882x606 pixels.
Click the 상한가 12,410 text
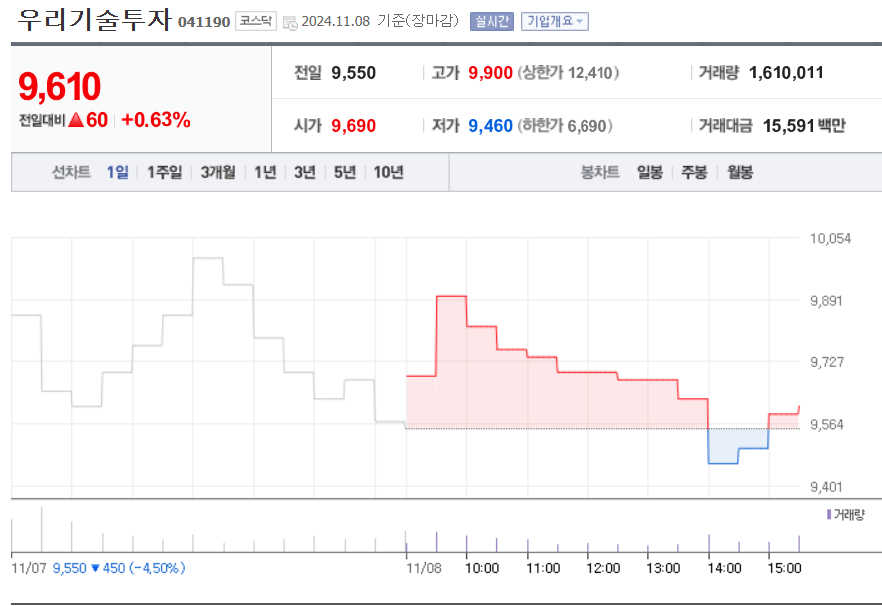tap(568, 73)
